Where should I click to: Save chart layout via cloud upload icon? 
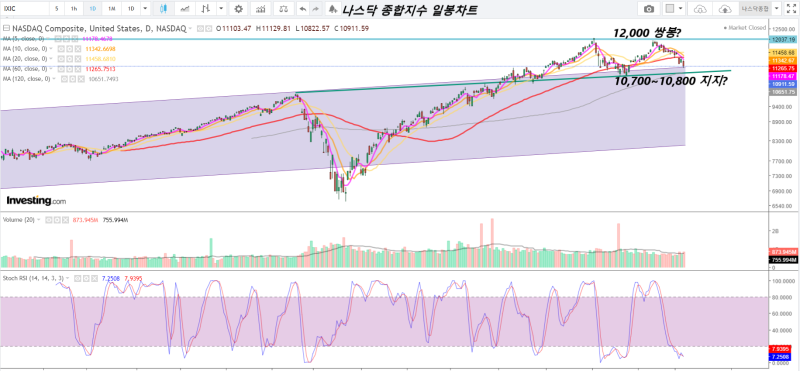(724, 9)
